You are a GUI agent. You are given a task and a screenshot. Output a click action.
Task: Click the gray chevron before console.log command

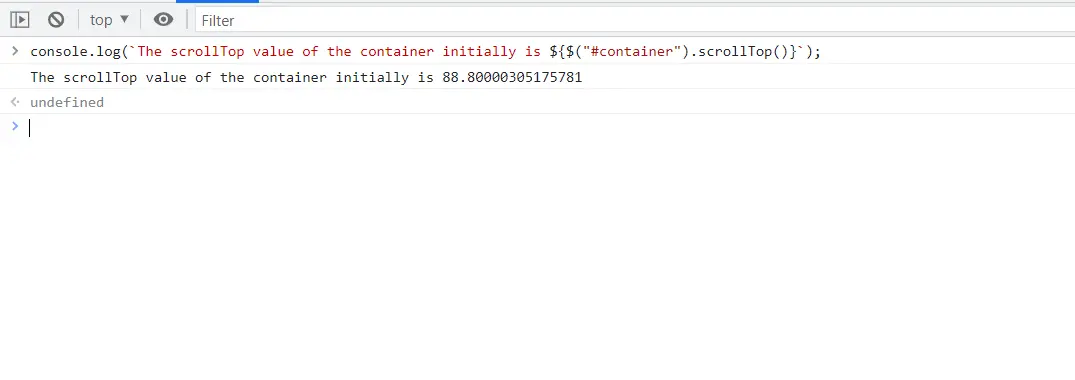15,51
